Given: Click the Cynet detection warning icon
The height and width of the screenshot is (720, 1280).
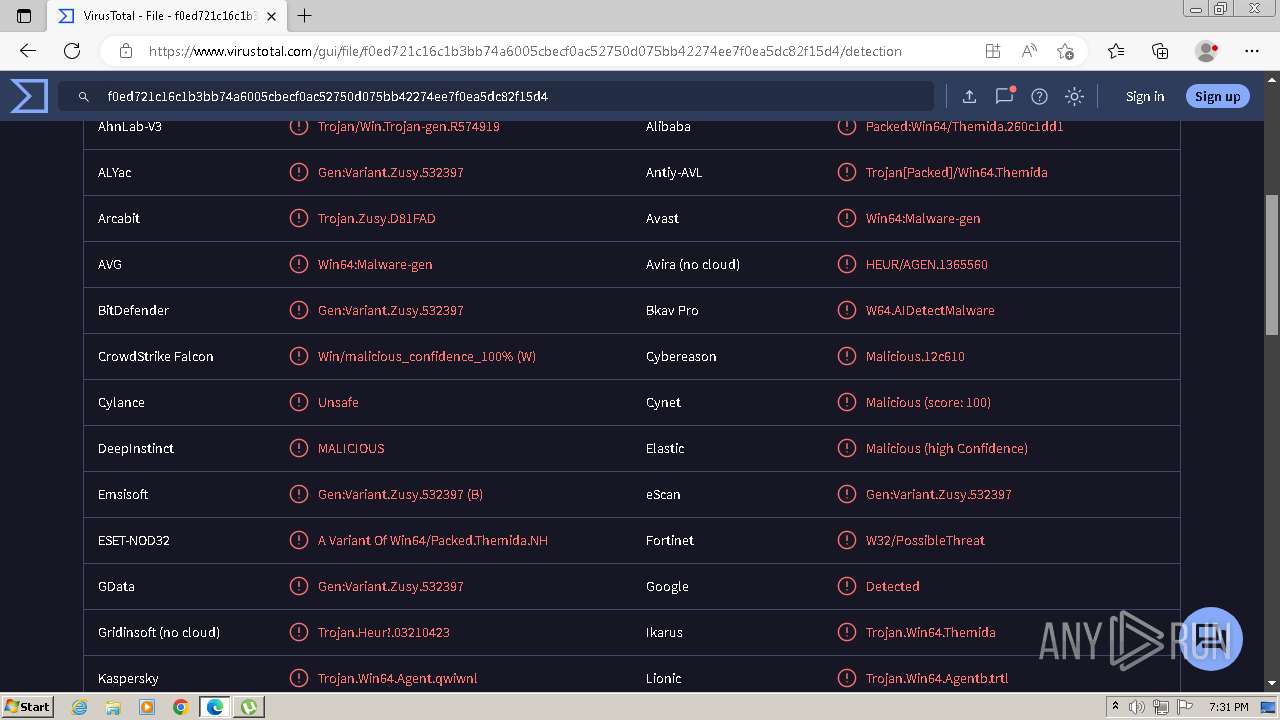Looking at the screenshot, I should pyautogui.click(x=846, y=402).
